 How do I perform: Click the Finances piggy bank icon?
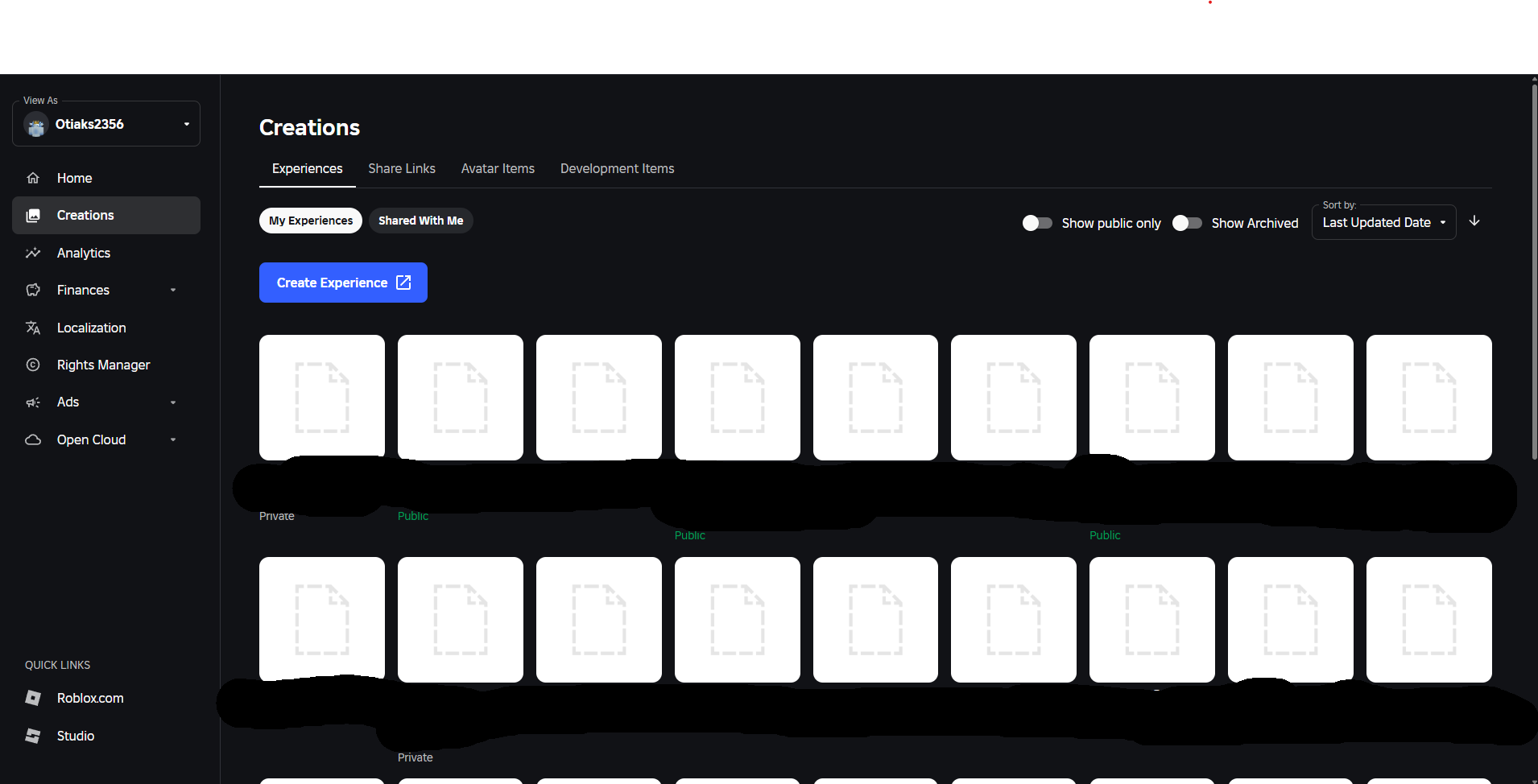[x=33, y=290]
